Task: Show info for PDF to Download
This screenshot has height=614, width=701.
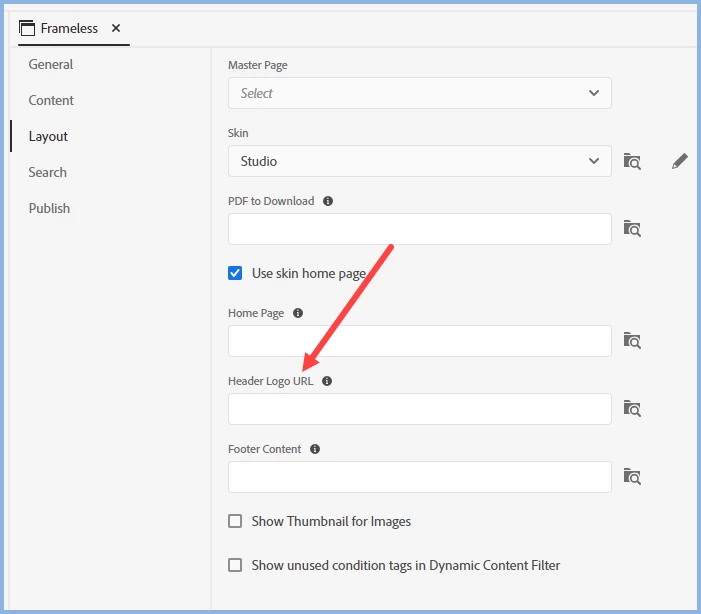Action: point(328,201)
